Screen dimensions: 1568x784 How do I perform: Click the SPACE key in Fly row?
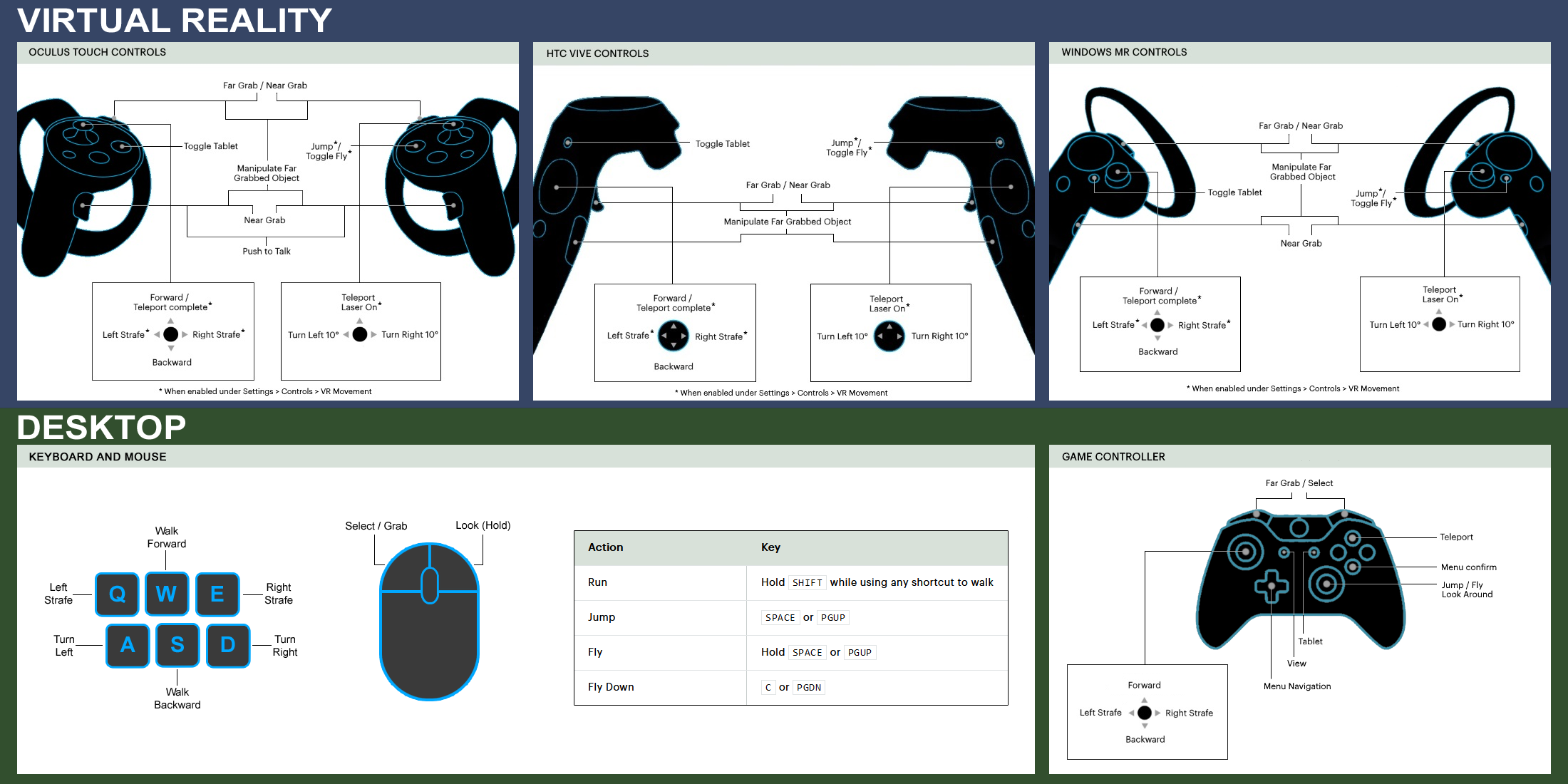[x=808, y=653]
